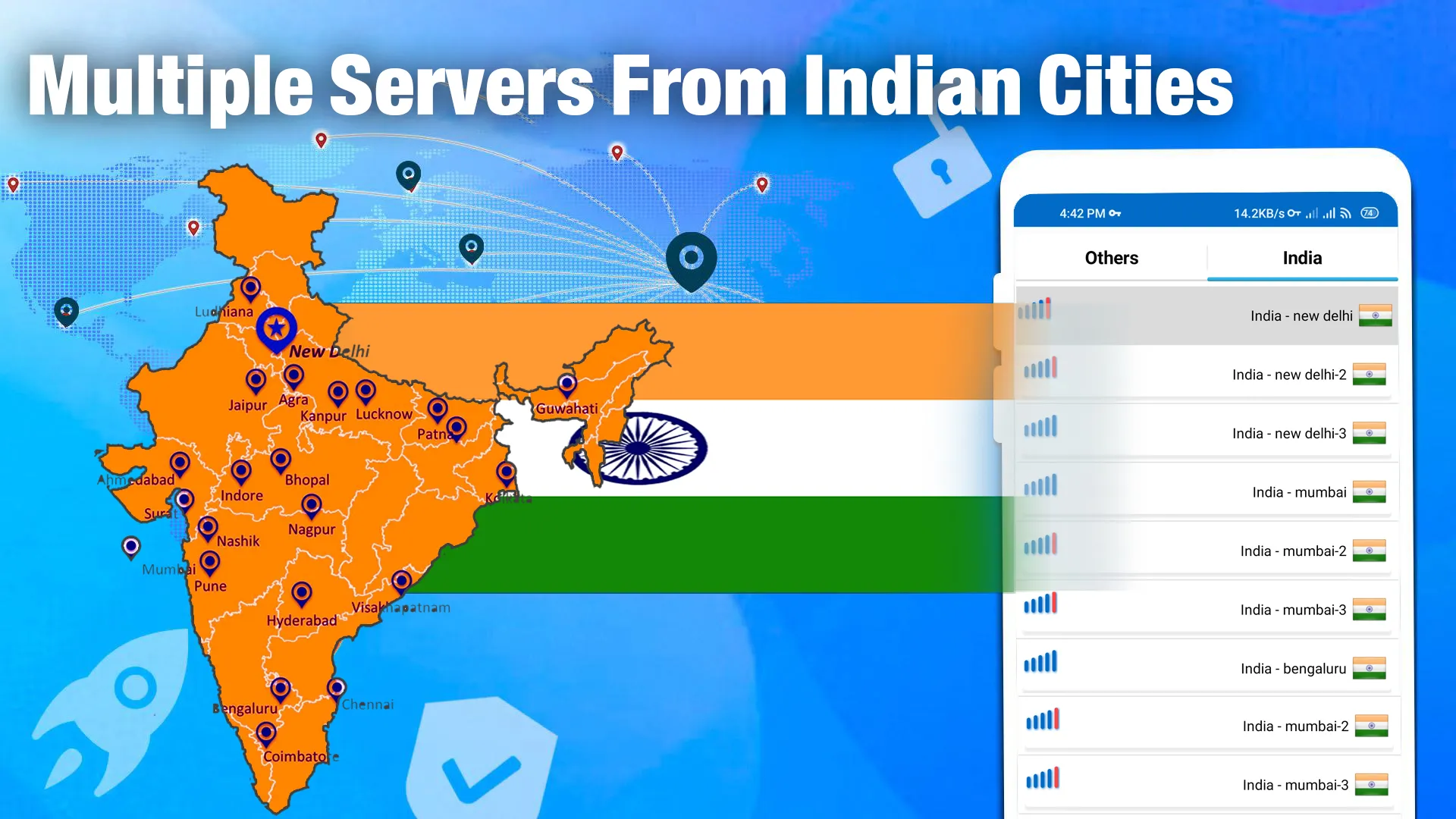The width and height of the screenshot is (1456, 819).
Task: Expand the India servers list
Action: coord(1300,258)
